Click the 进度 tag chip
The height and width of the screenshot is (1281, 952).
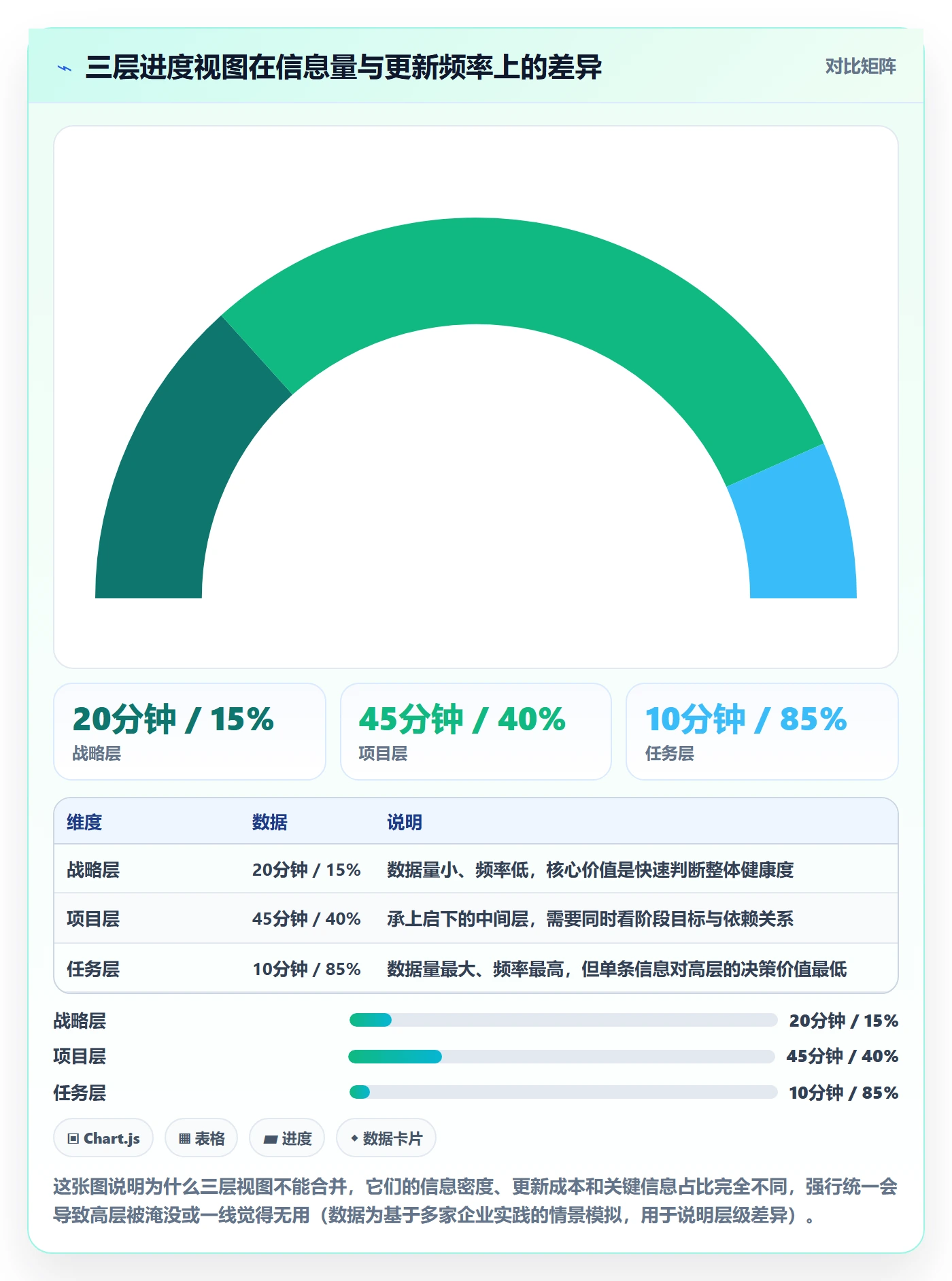(x=287, y=1138)
